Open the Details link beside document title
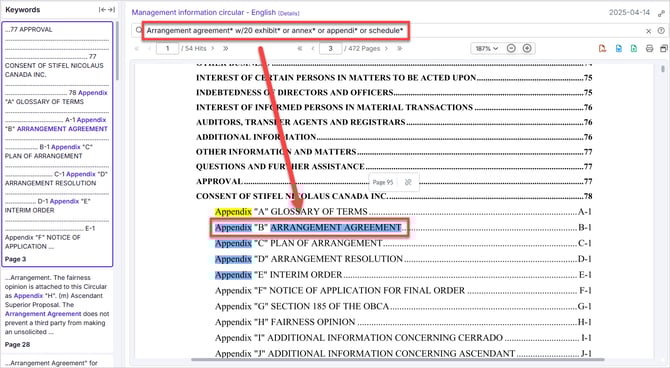This screenshot has width=670, height=368. (289, 13)
